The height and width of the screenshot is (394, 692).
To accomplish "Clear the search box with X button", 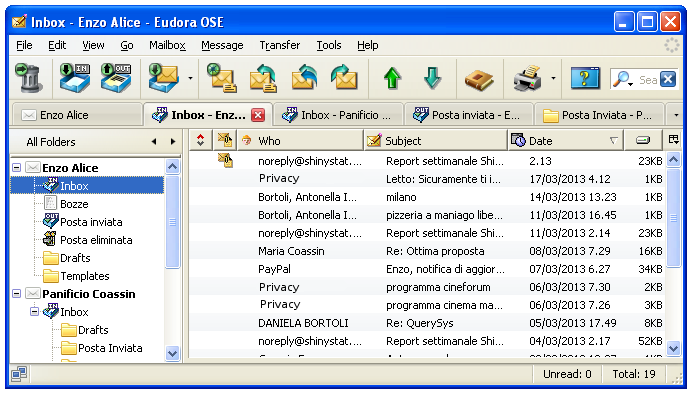I will point(668,79).
